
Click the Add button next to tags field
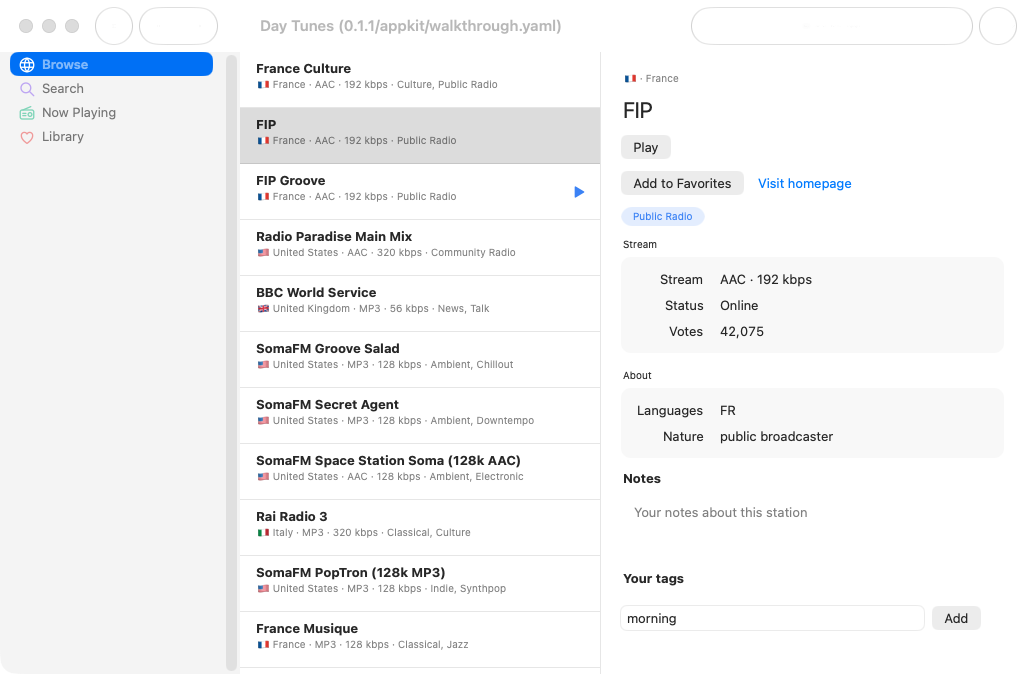coord(955,618)
